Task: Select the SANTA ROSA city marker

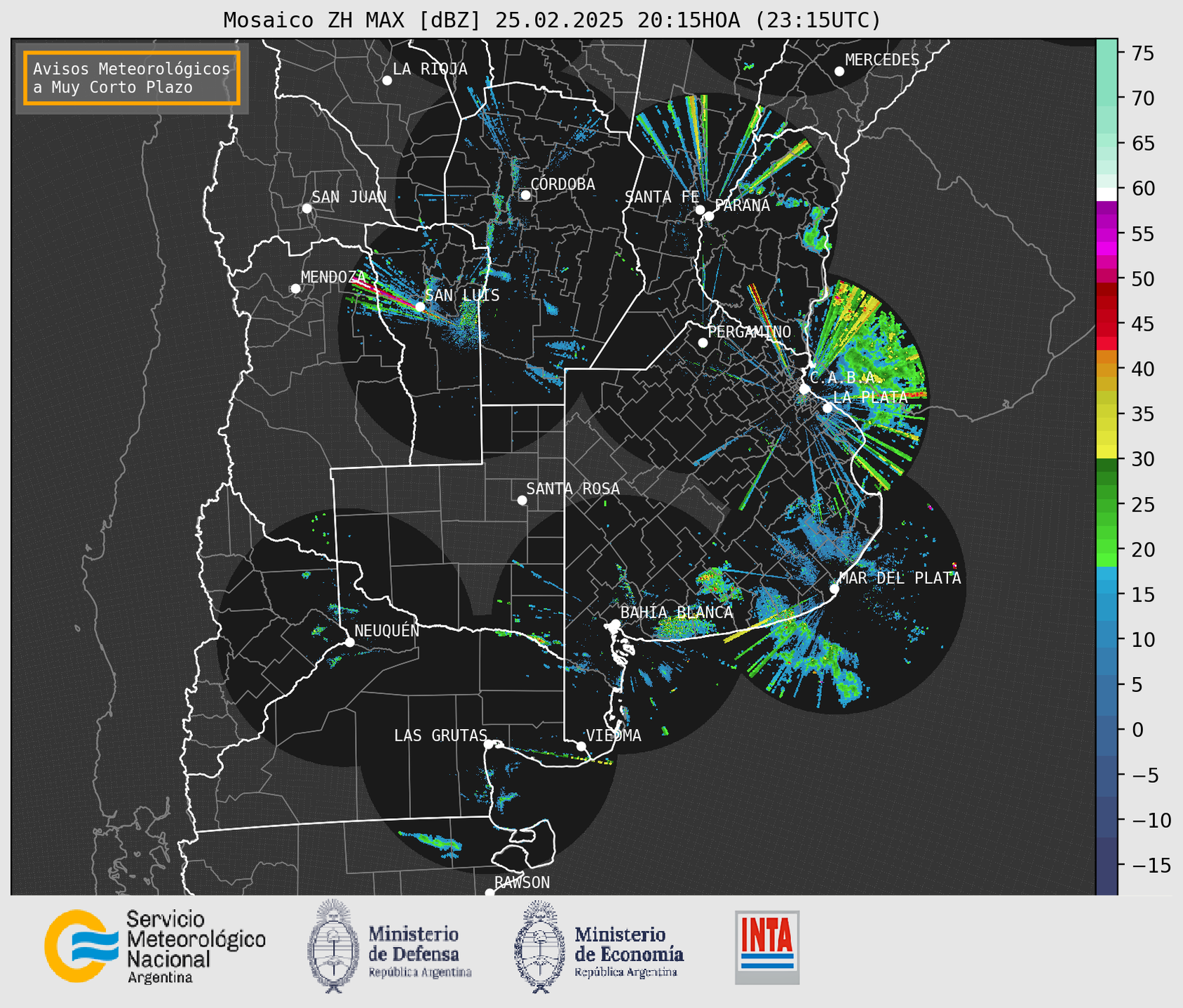Action: point(522,500)
